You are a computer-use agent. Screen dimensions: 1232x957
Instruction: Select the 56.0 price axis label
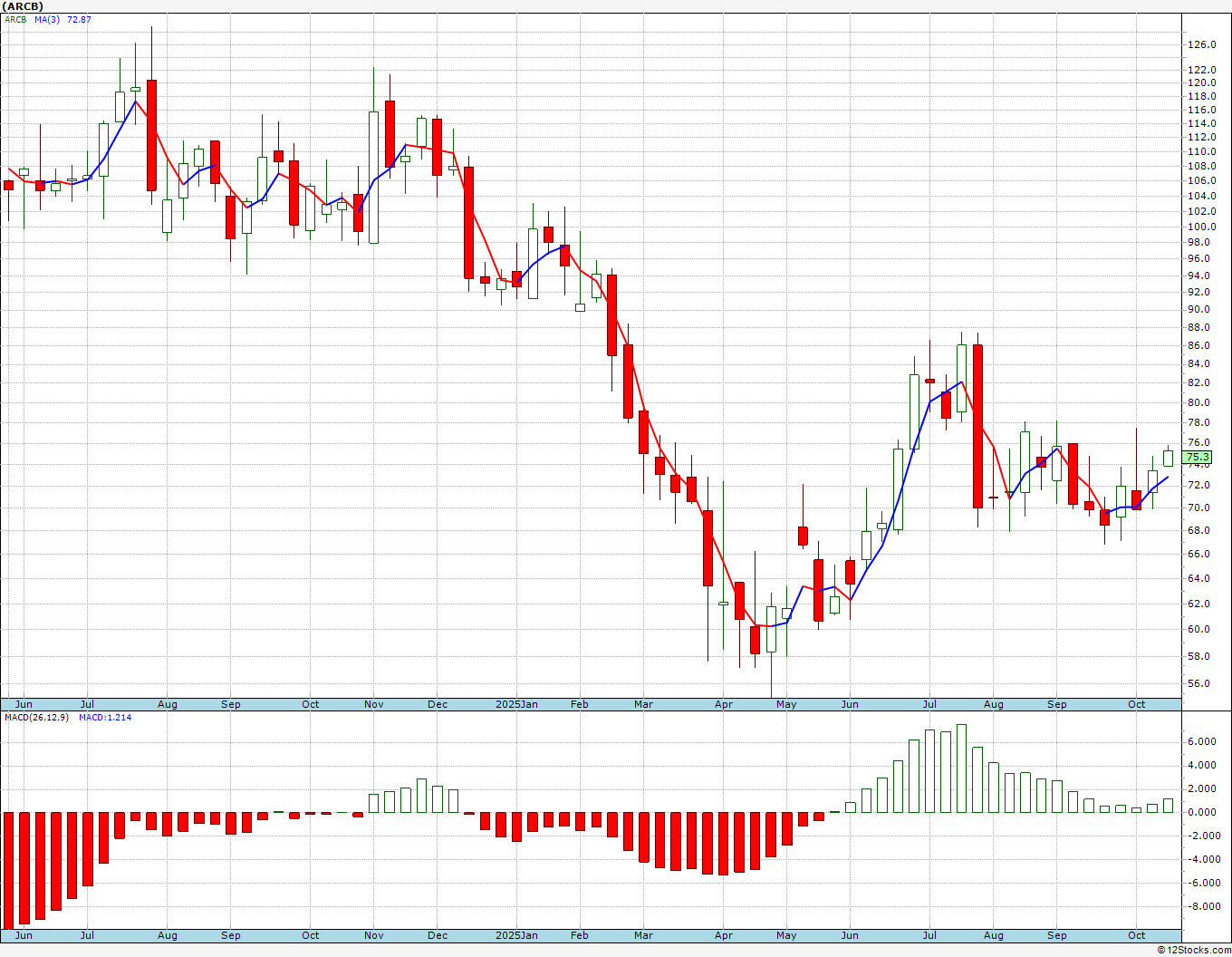[x=1201, y=683]
